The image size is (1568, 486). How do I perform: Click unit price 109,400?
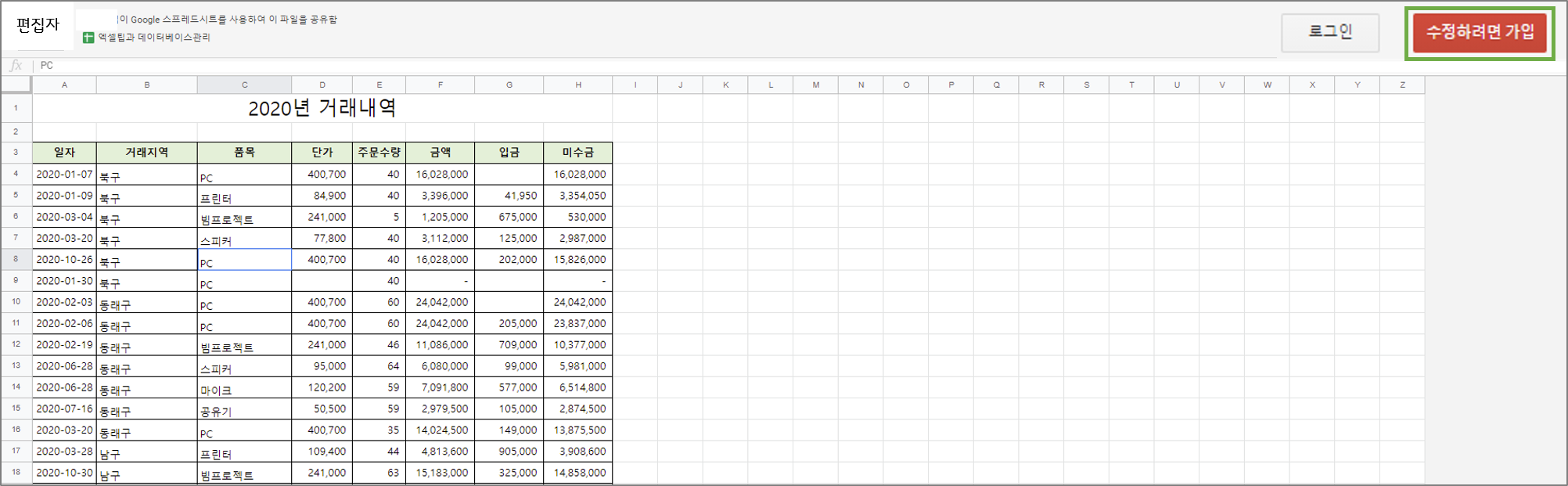pos(322,452)
